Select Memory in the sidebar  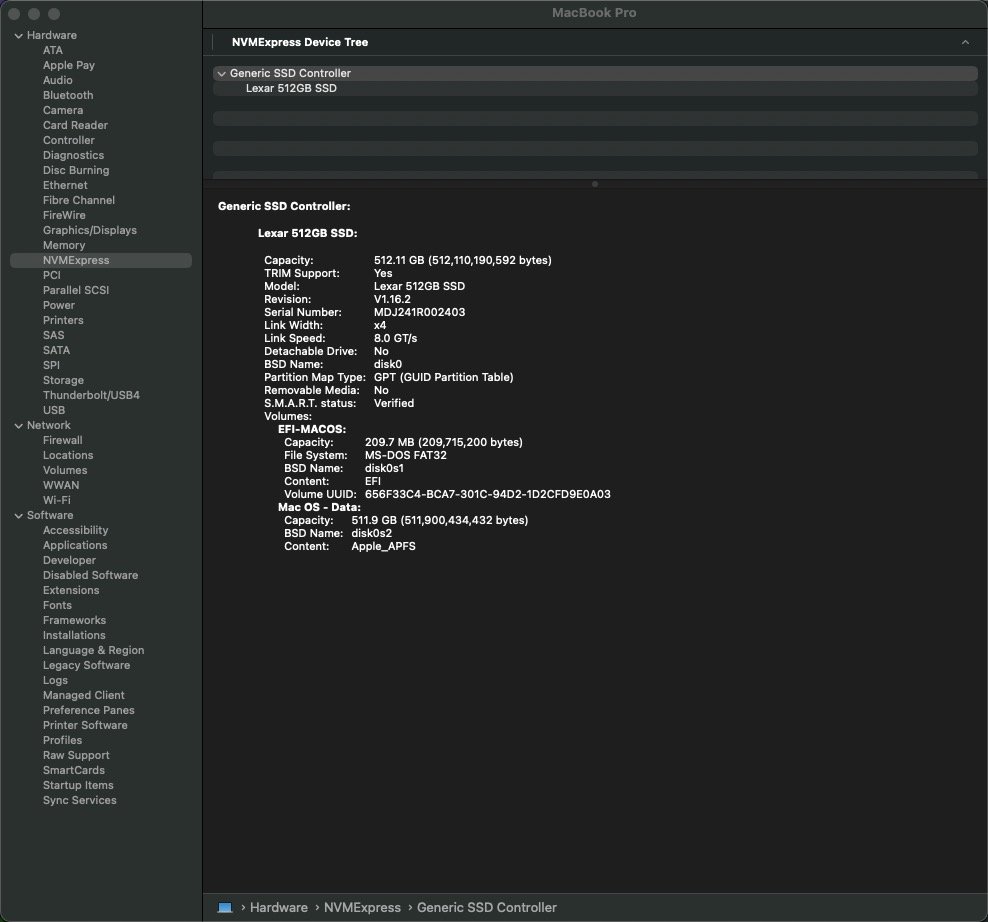64,245
